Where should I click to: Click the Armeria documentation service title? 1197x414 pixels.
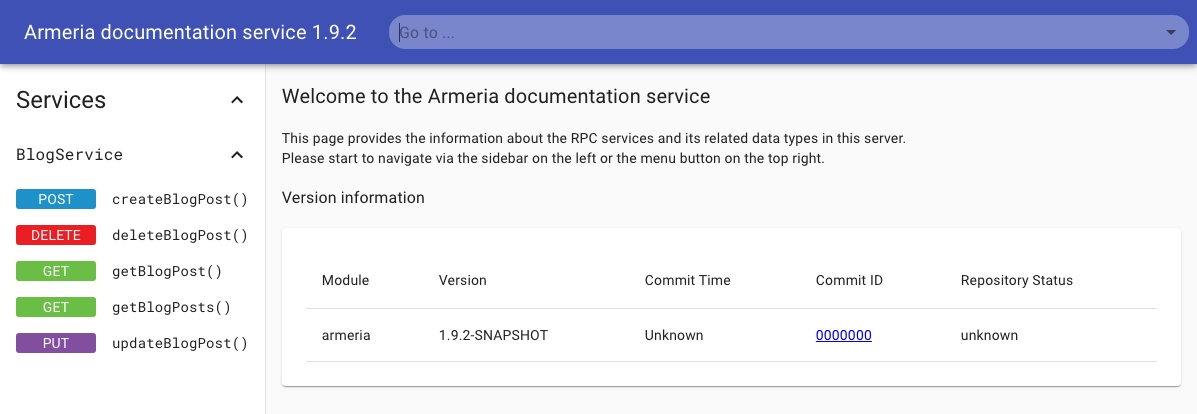click(190, 32)
